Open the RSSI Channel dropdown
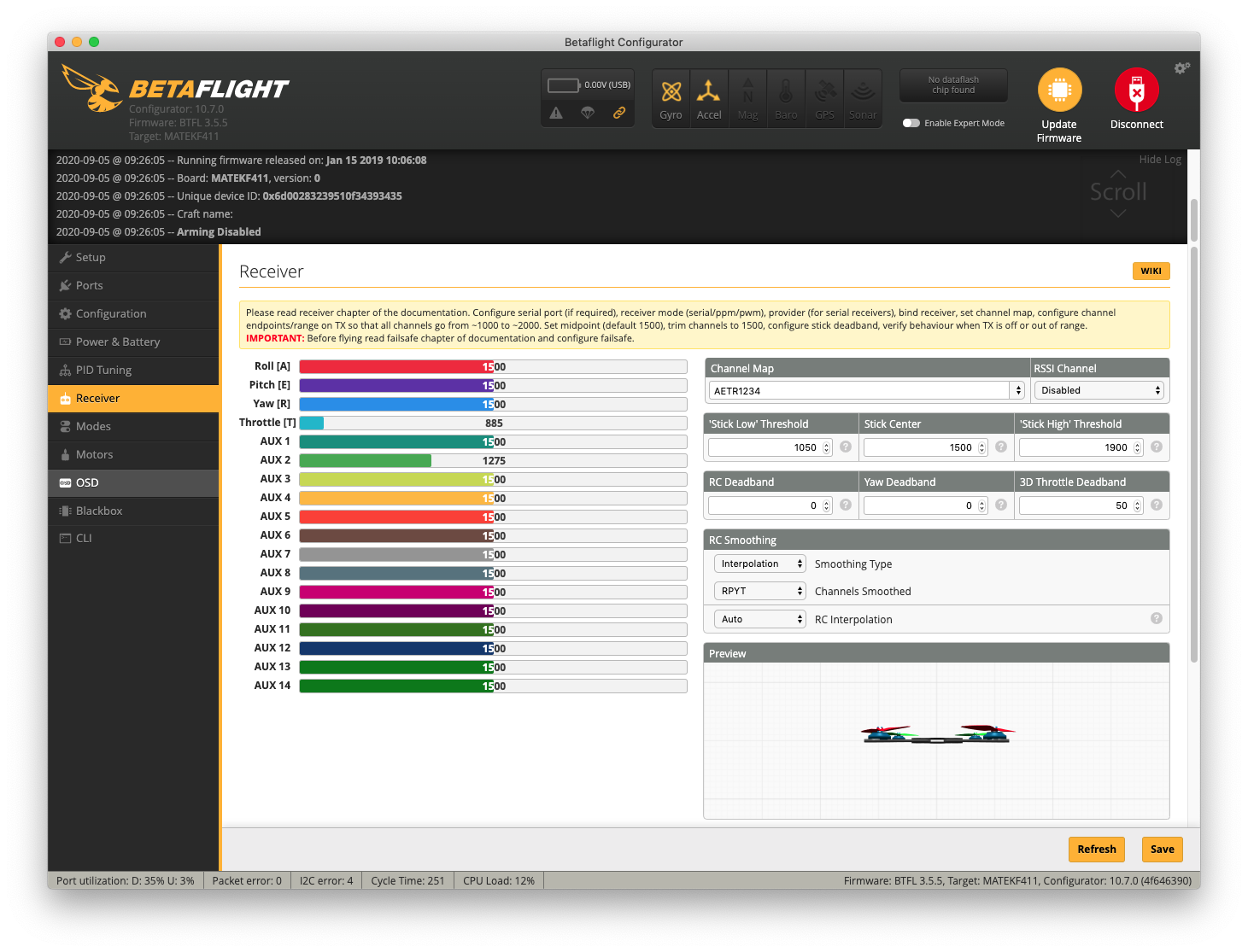 [x=1099, y=390]
